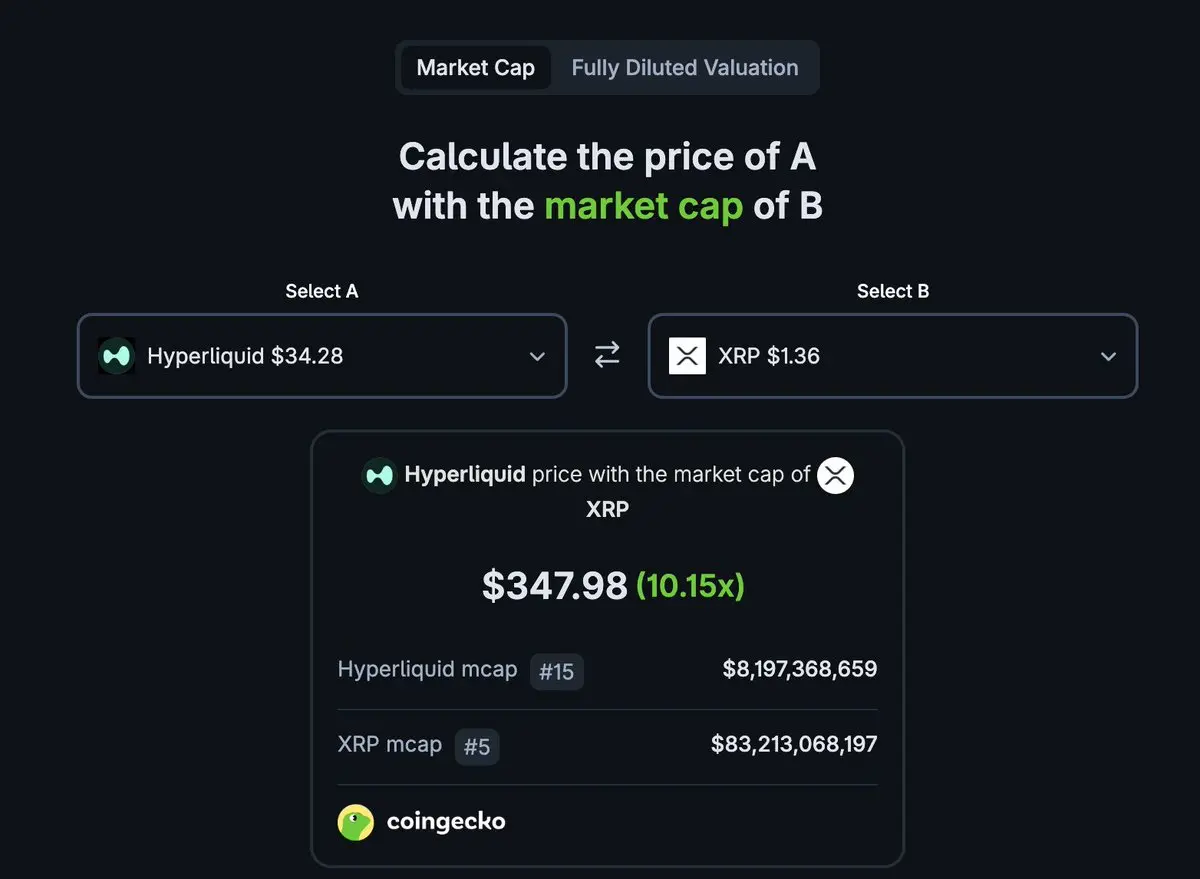Click the XRP mcap value $83,213,068,197
Screen dimensions: 1200x879
pos(794,744)
